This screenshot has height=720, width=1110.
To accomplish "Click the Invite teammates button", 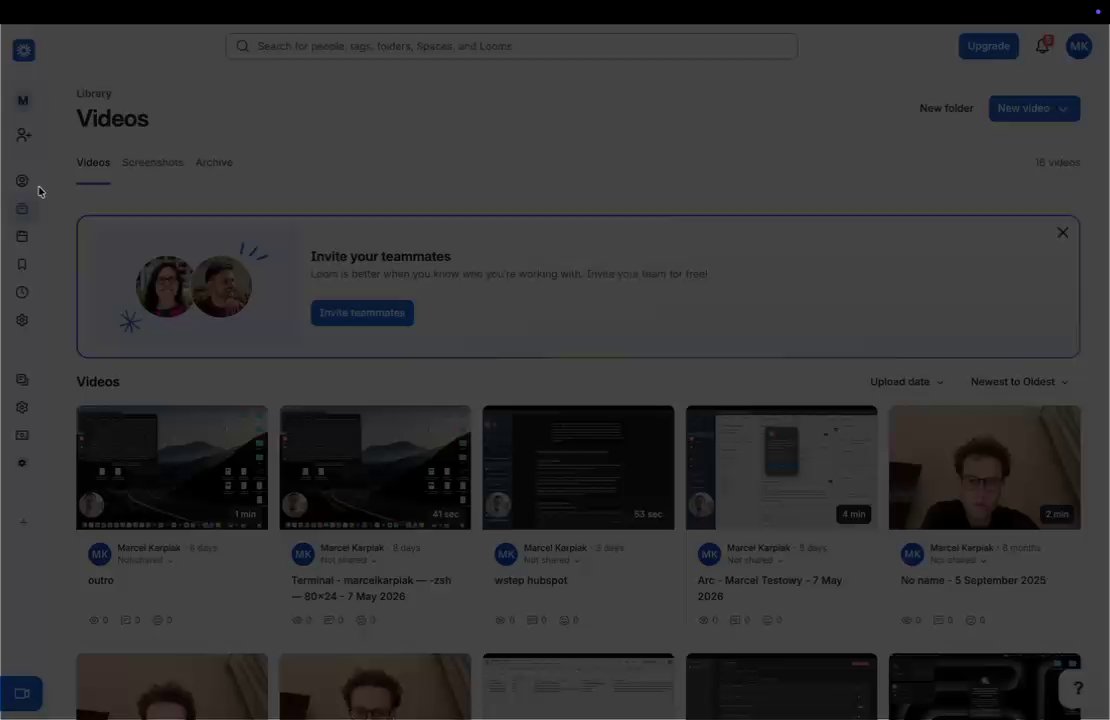I will coord(362,313).
